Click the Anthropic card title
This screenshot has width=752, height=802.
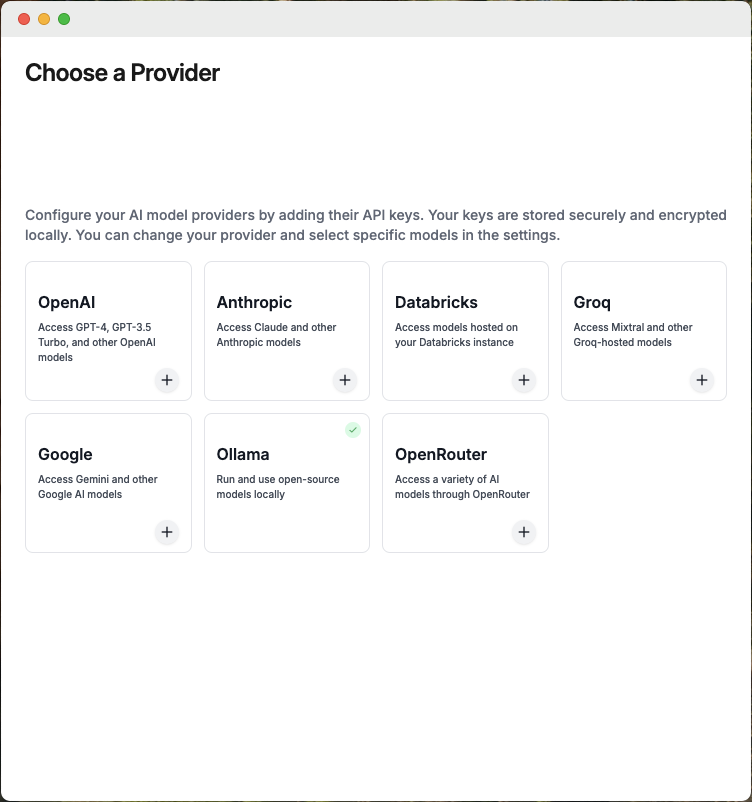254,302
